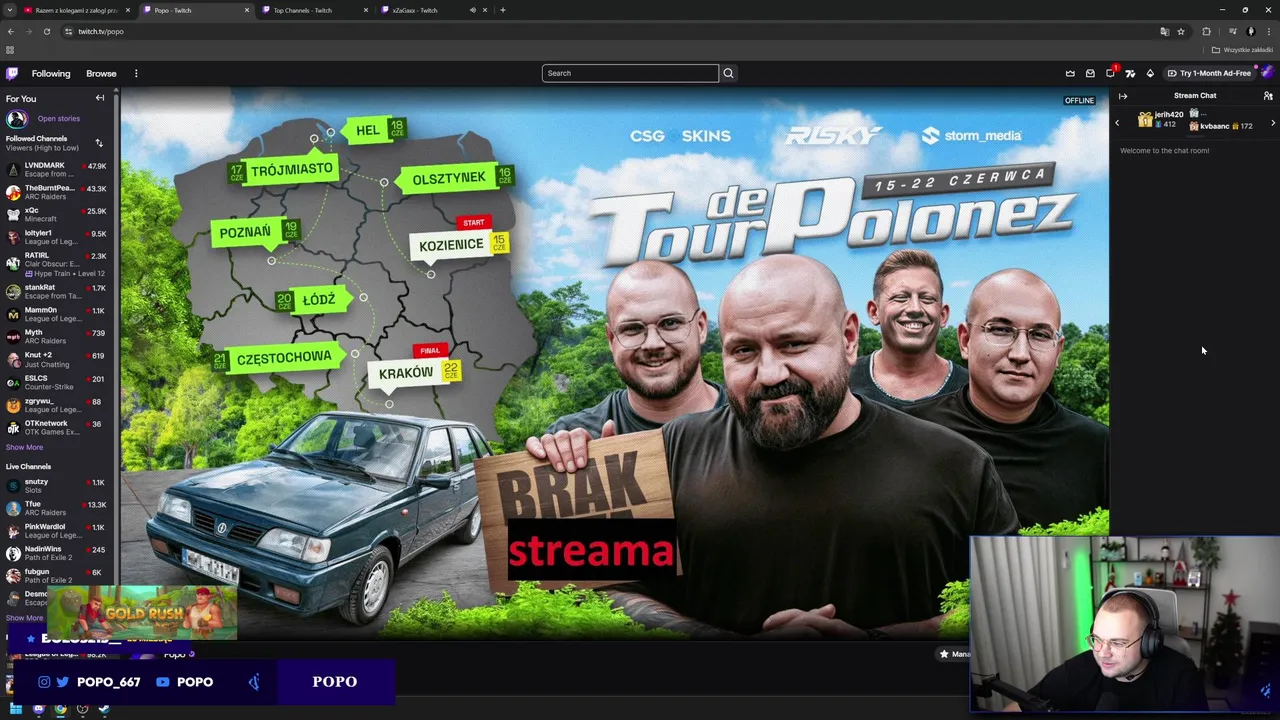Open ESLCS Counter-Strike channel
This screenshot has width=1280, height=720.
click(57, 382)
